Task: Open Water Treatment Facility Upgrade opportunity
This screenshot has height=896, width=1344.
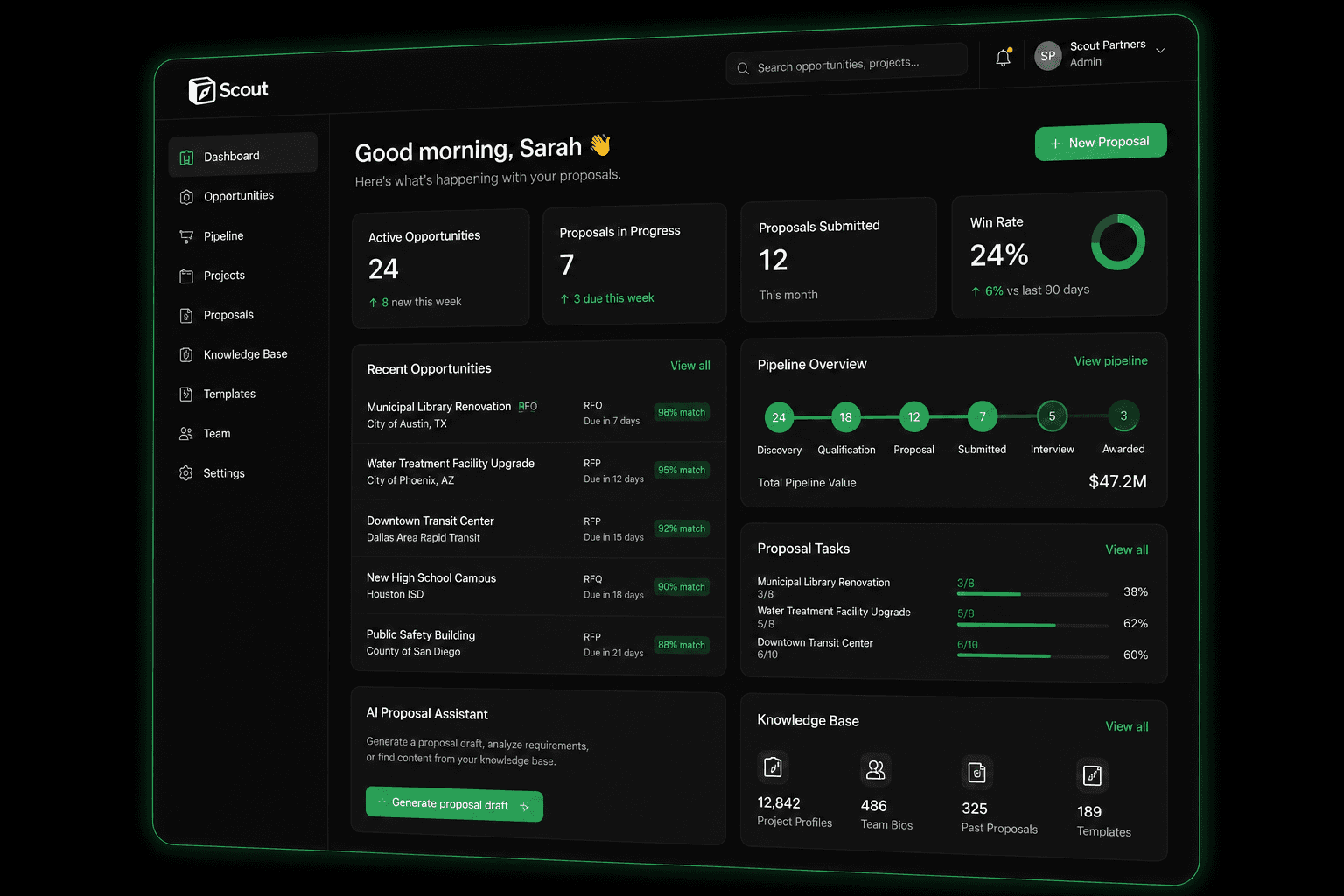Action: (x=538, y=472)
